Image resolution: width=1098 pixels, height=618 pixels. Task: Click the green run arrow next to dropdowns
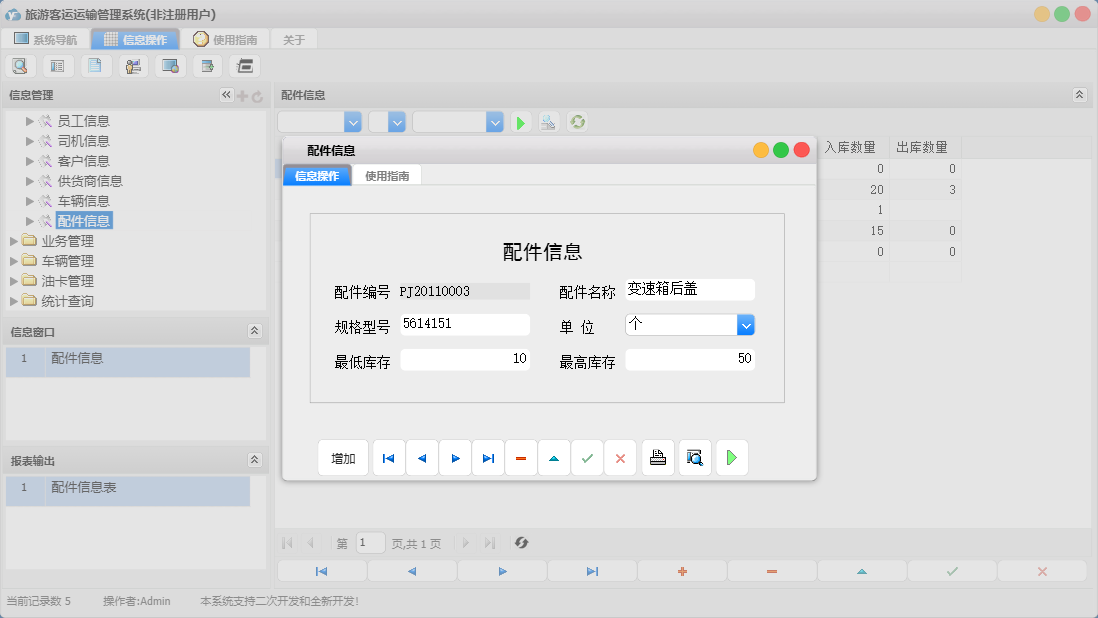(519, 121)
